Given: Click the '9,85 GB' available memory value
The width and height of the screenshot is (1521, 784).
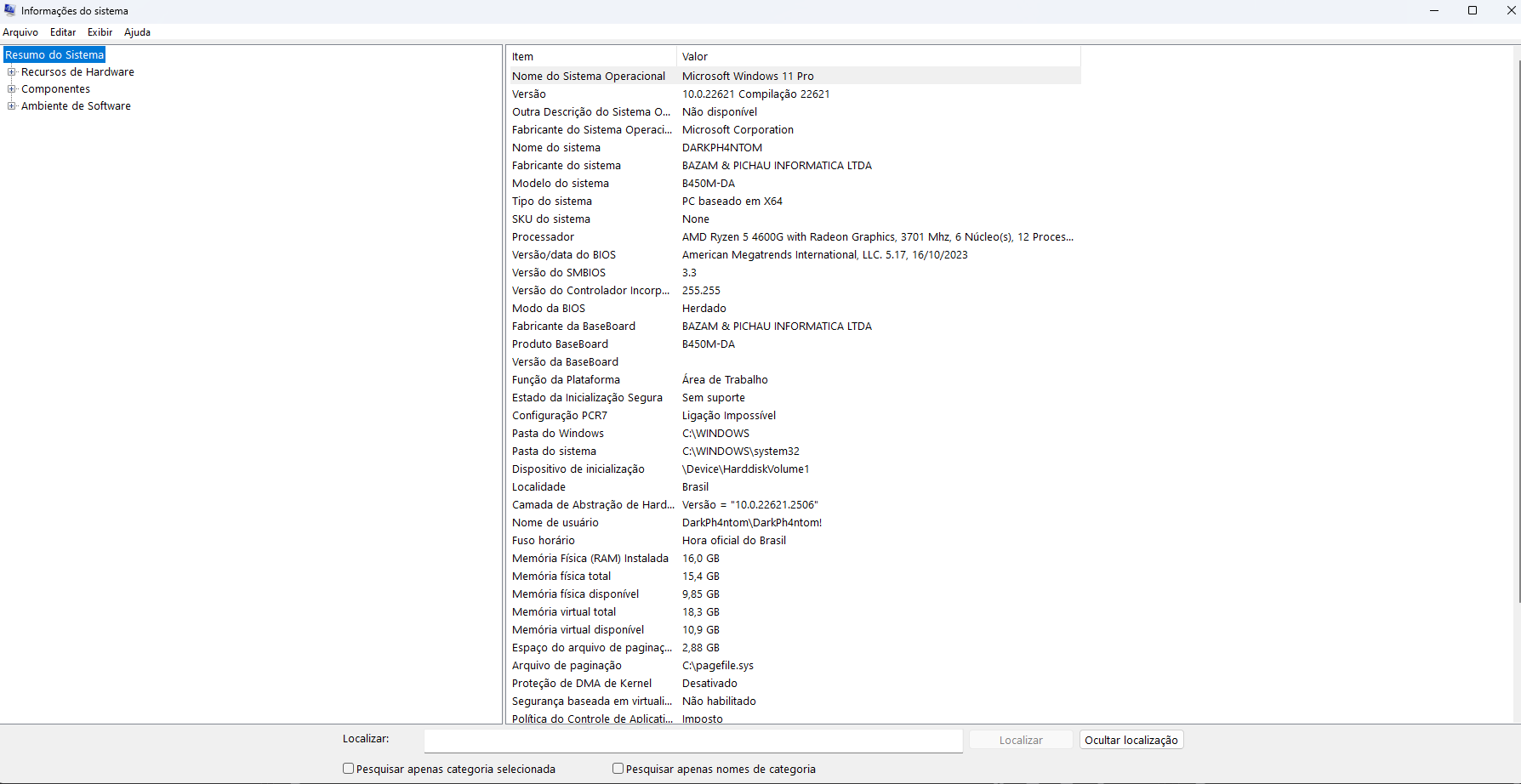Looking at the screenshot, I should [701, 594].
